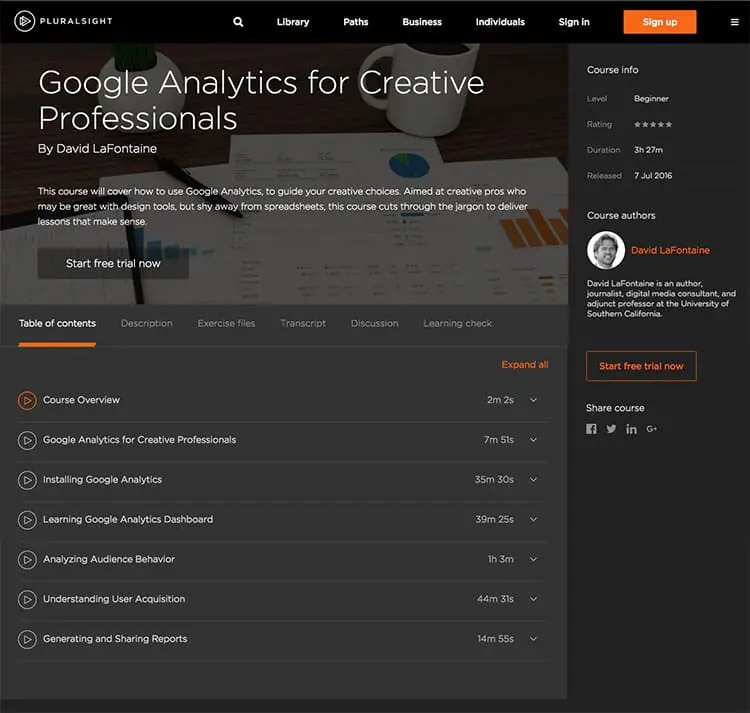Viewport: 750px width, 713px height.
Task: Switch to the Description tab
Action: tap(146, 323)
